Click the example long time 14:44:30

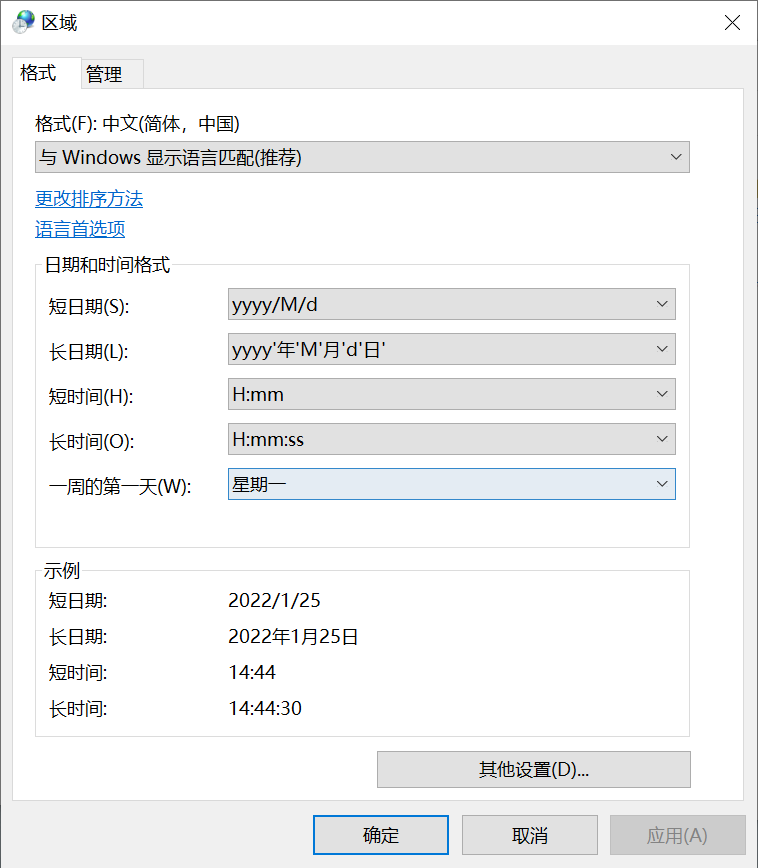click(265, 708)
